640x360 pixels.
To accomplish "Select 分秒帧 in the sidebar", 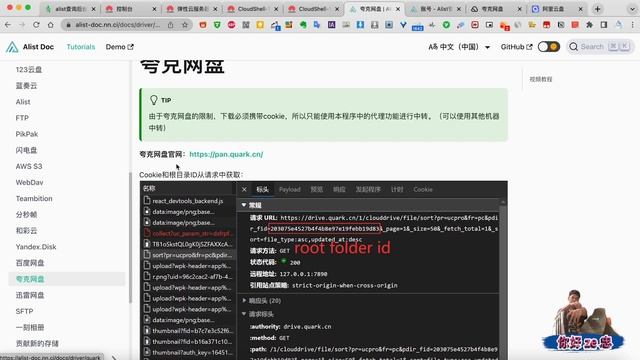I will (x=27, y=215).
